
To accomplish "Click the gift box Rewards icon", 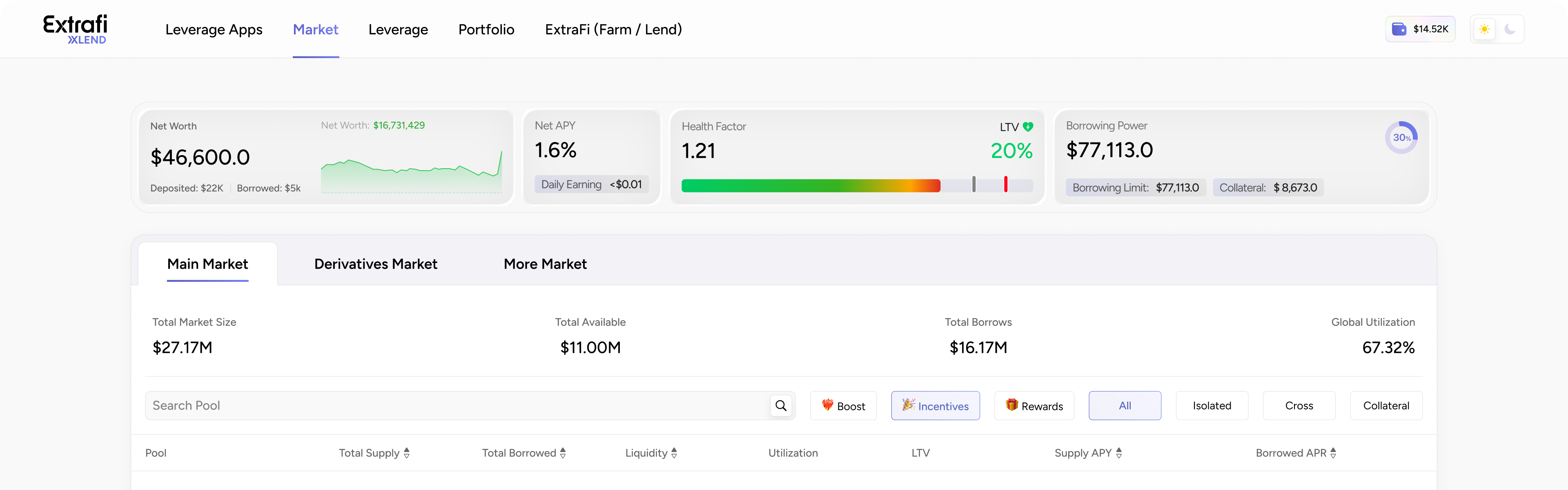I will 1012,405.
